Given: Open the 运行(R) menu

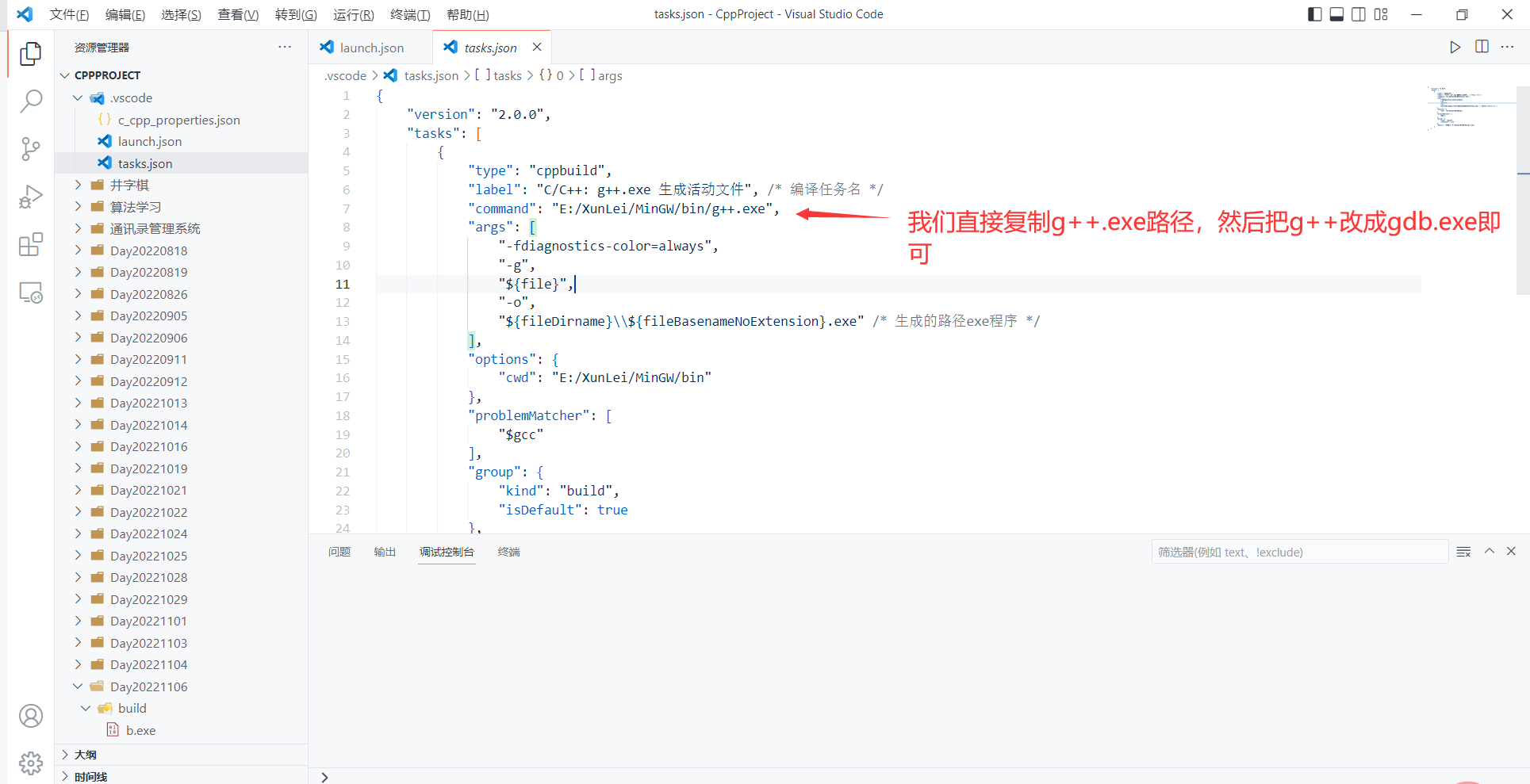Looking at the screenshot, I should click(353, 15).
